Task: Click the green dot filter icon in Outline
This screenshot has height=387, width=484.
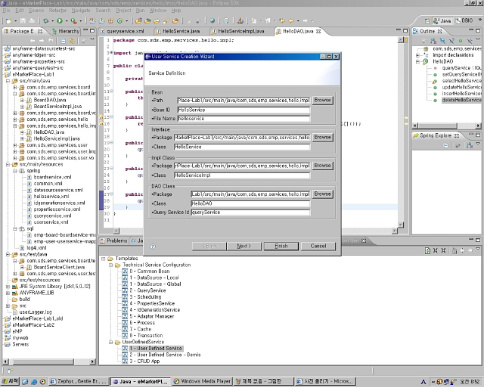Action: (460, 41)
